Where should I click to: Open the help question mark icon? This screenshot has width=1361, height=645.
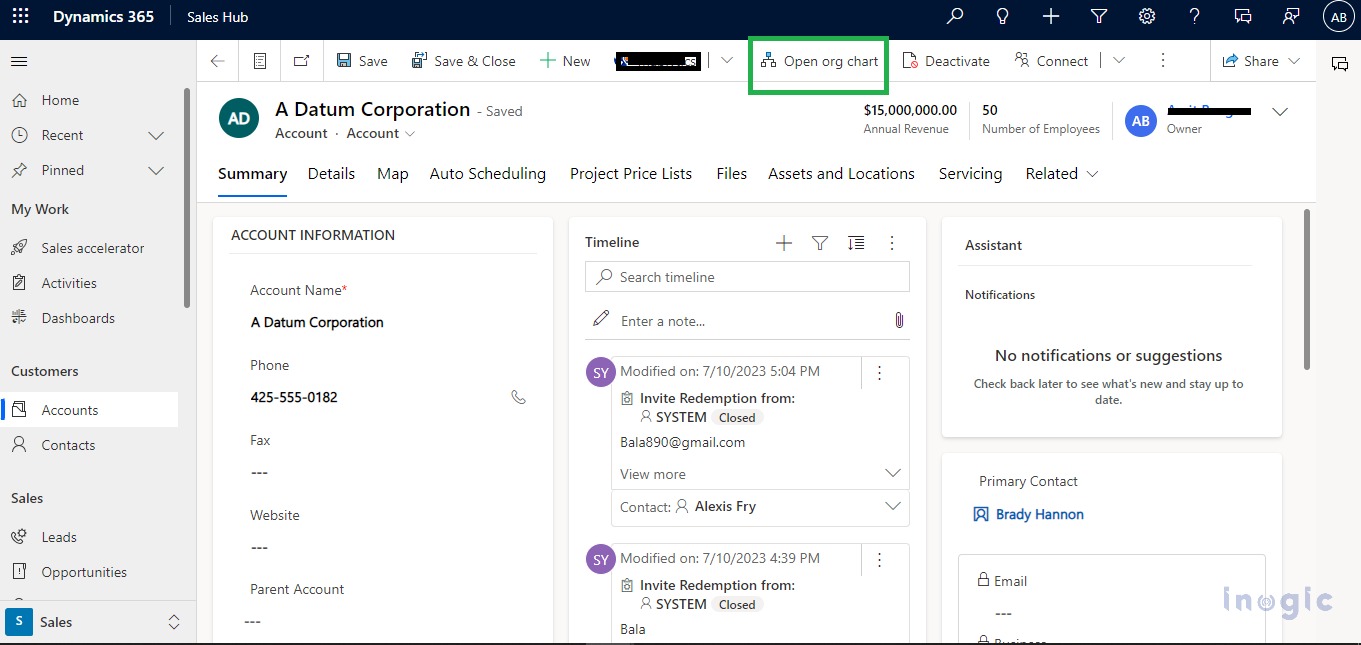pyautogui.click(x=1195, y=16)
